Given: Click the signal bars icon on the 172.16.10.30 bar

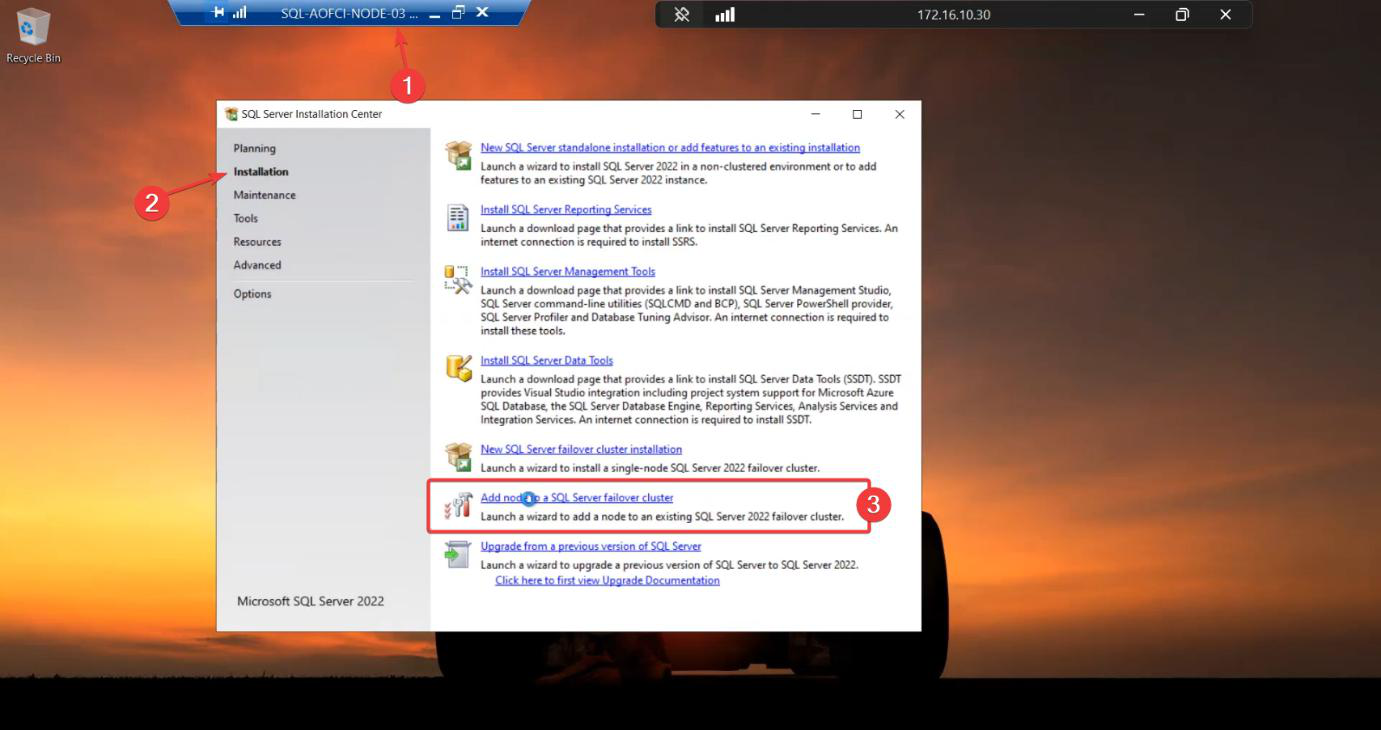Looking at the screenshot, I should point(725,15).
